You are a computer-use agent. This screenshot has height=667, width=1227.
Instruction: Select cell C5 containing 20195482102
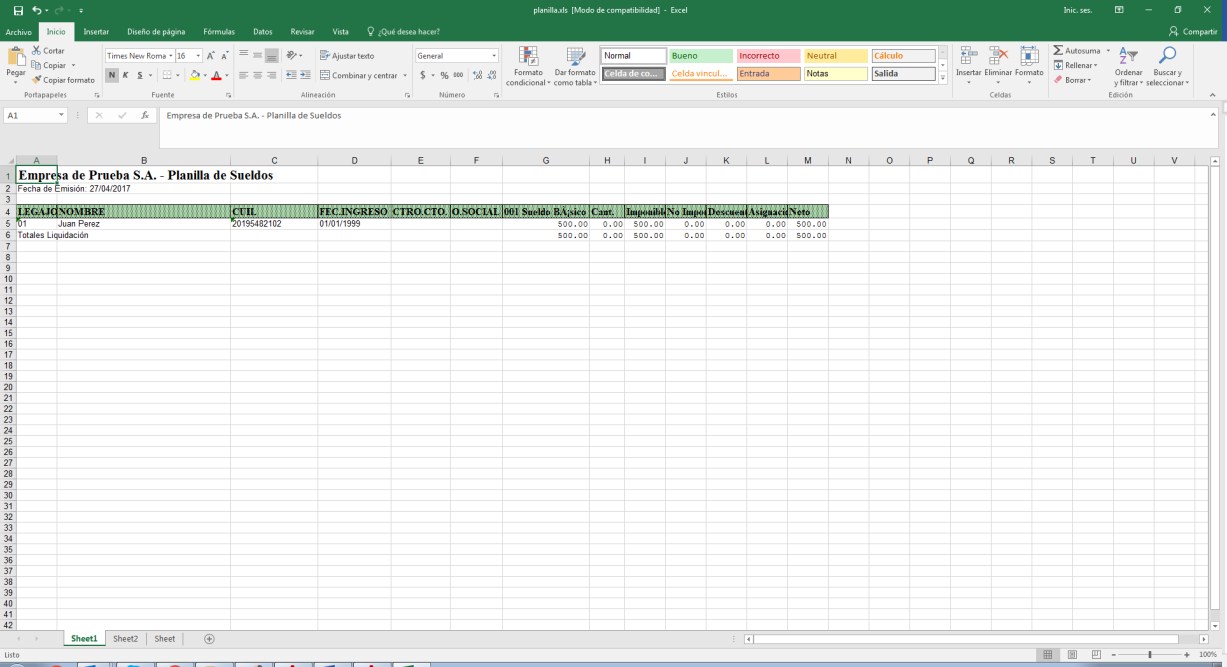[273, 224]
